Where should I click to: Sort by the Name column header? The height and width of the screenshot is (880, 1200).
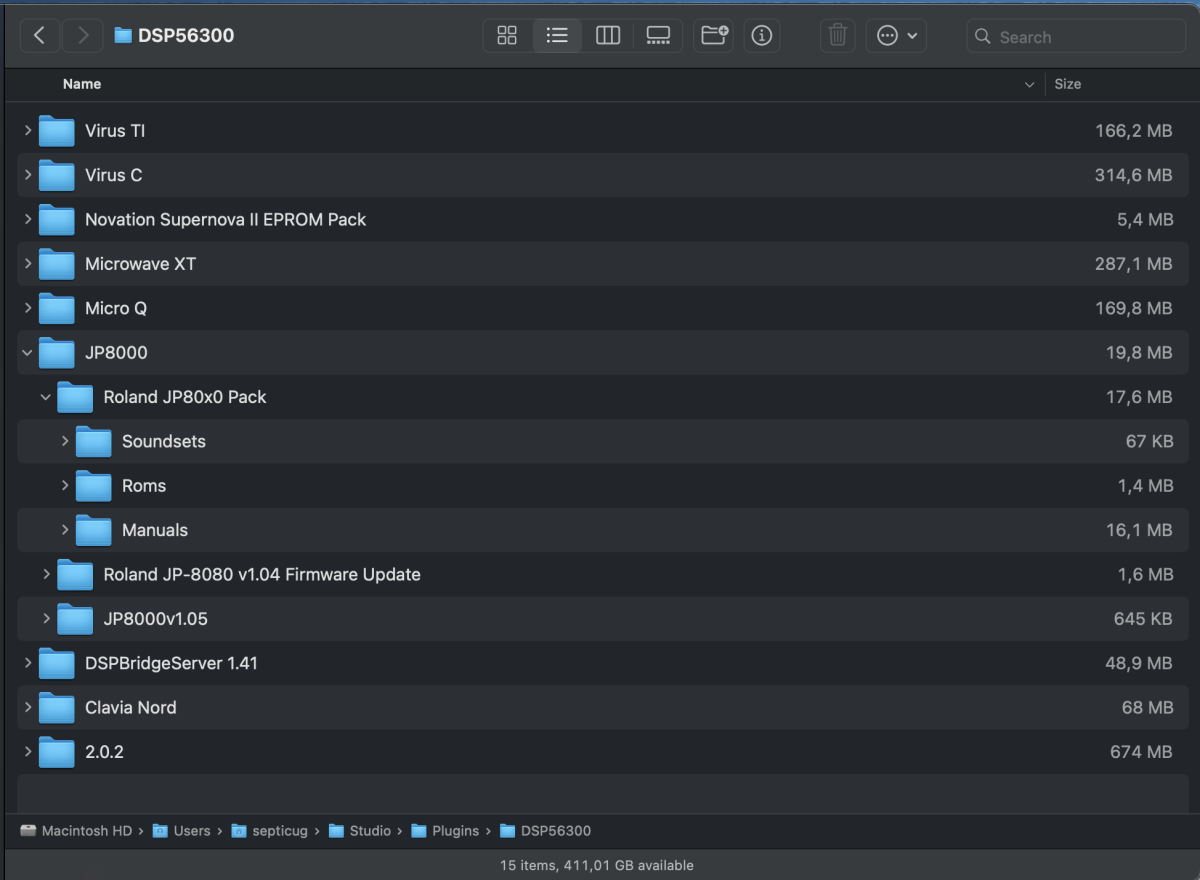(x=82, y=84)
